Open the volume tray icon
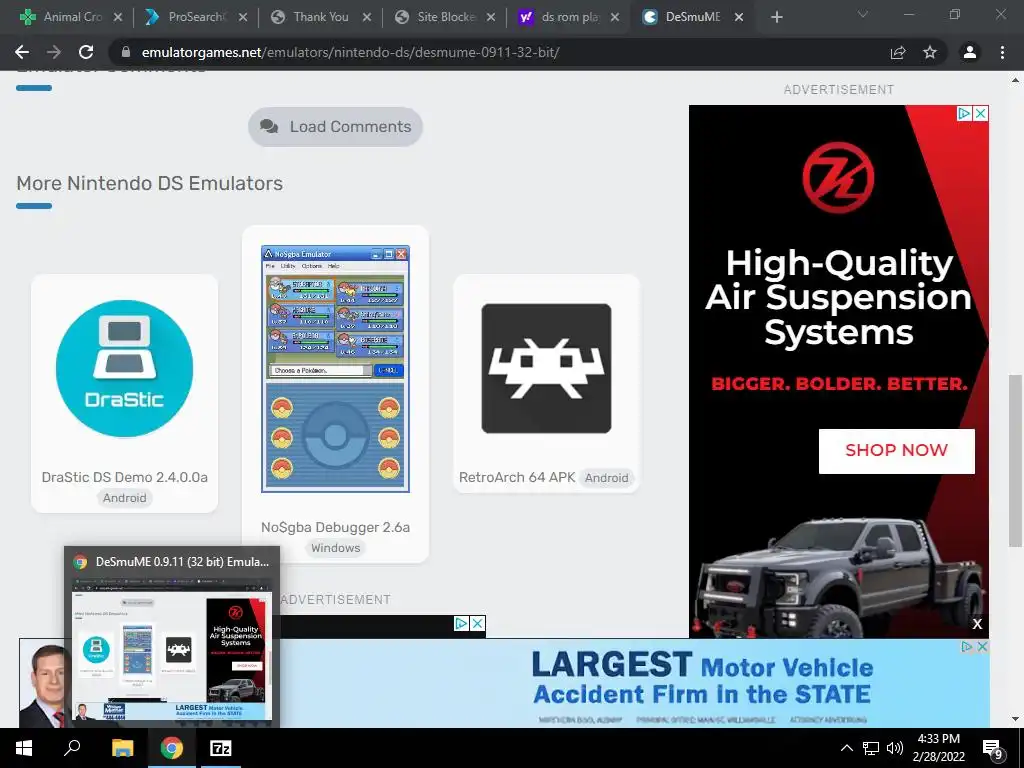The height and width of the screenshot is (768, 1024). [895, 748]
